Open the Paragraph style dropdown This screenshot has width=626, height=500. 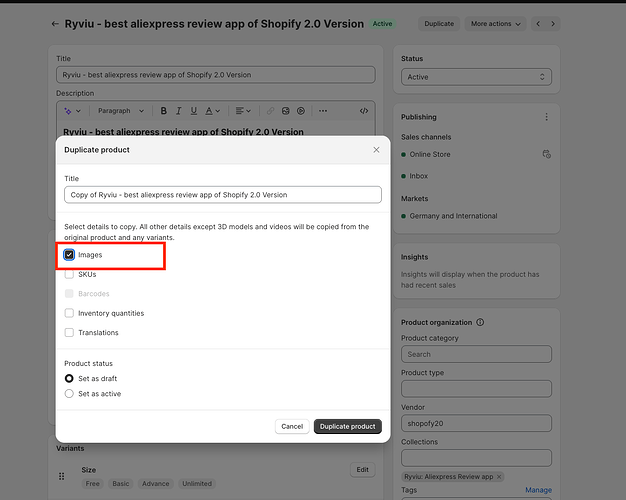tap(121, 111)
